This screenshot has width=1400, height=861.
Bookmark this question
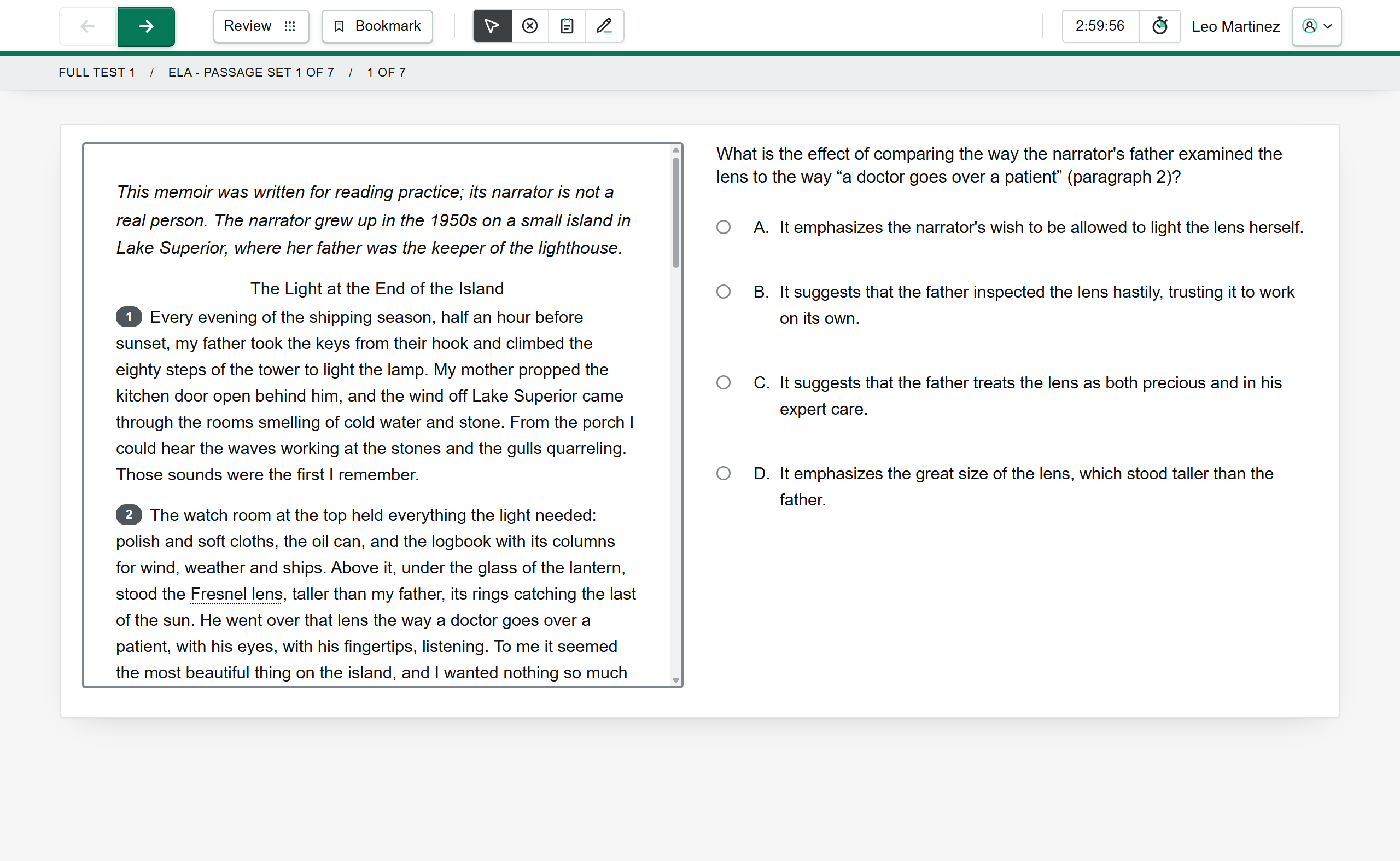tap(377, 26)
